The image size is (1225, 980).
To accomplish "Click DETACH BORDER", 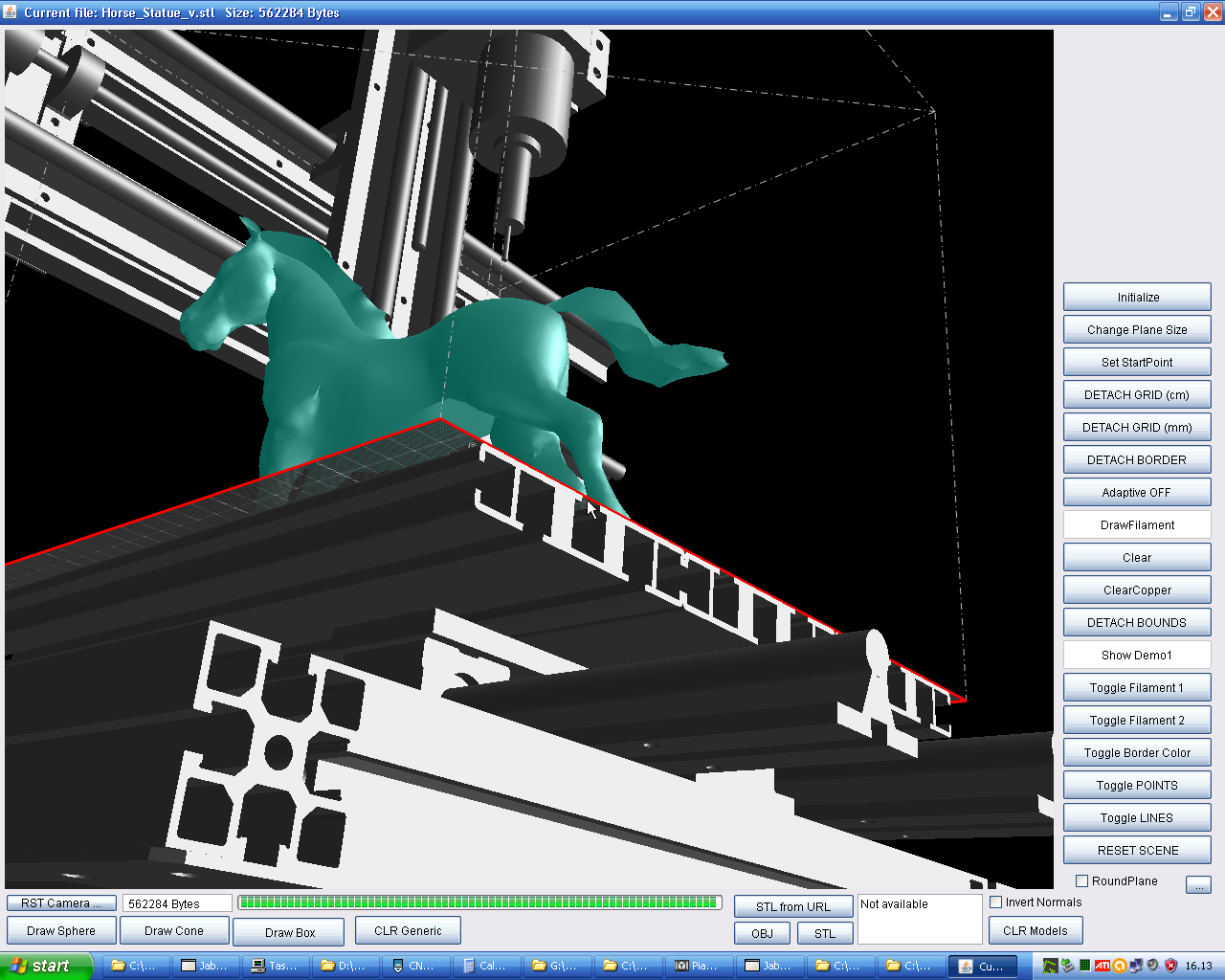I will [1137, 460].
